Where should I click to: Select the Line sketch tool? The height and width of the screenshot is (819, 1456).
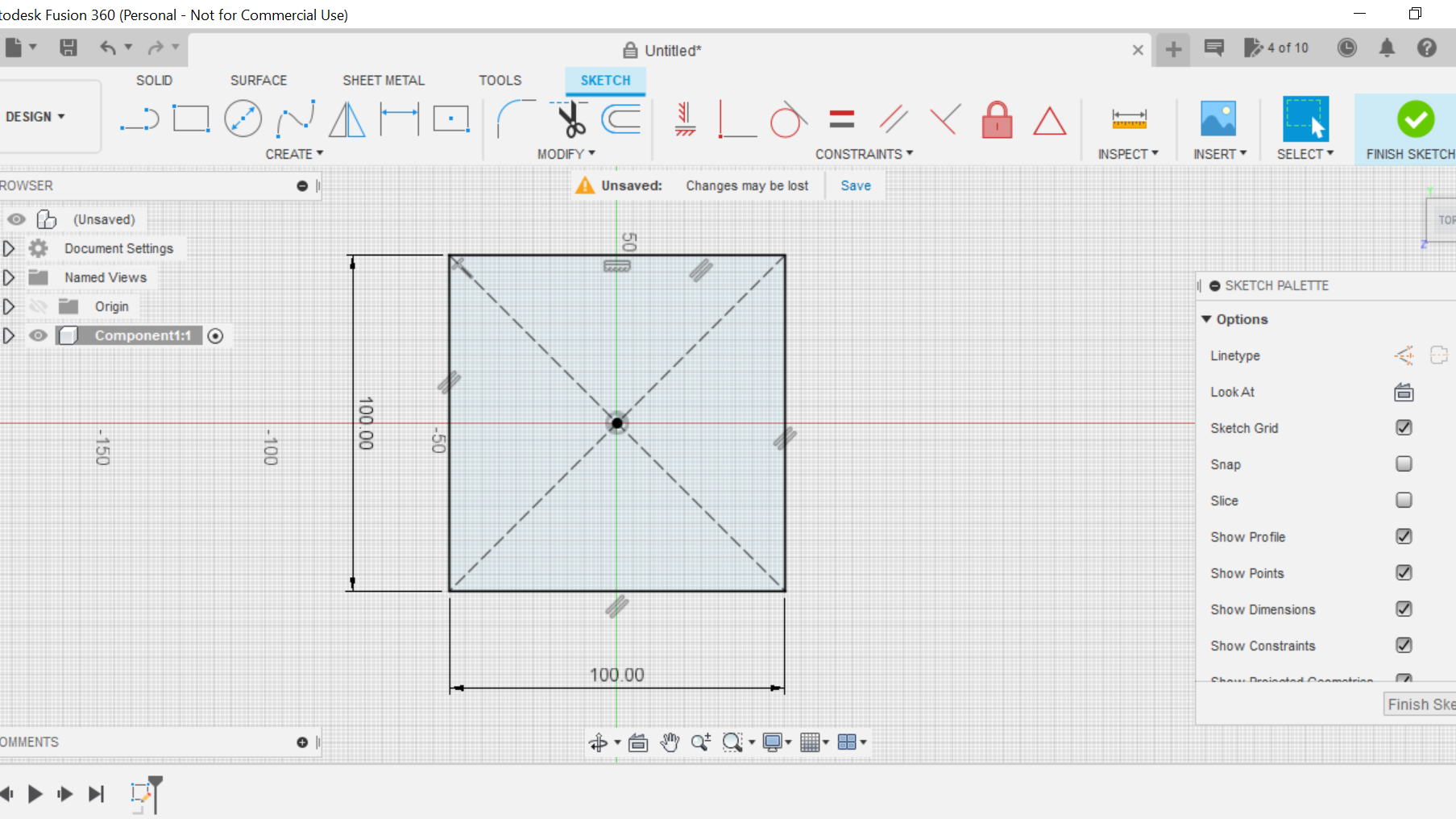139,118
